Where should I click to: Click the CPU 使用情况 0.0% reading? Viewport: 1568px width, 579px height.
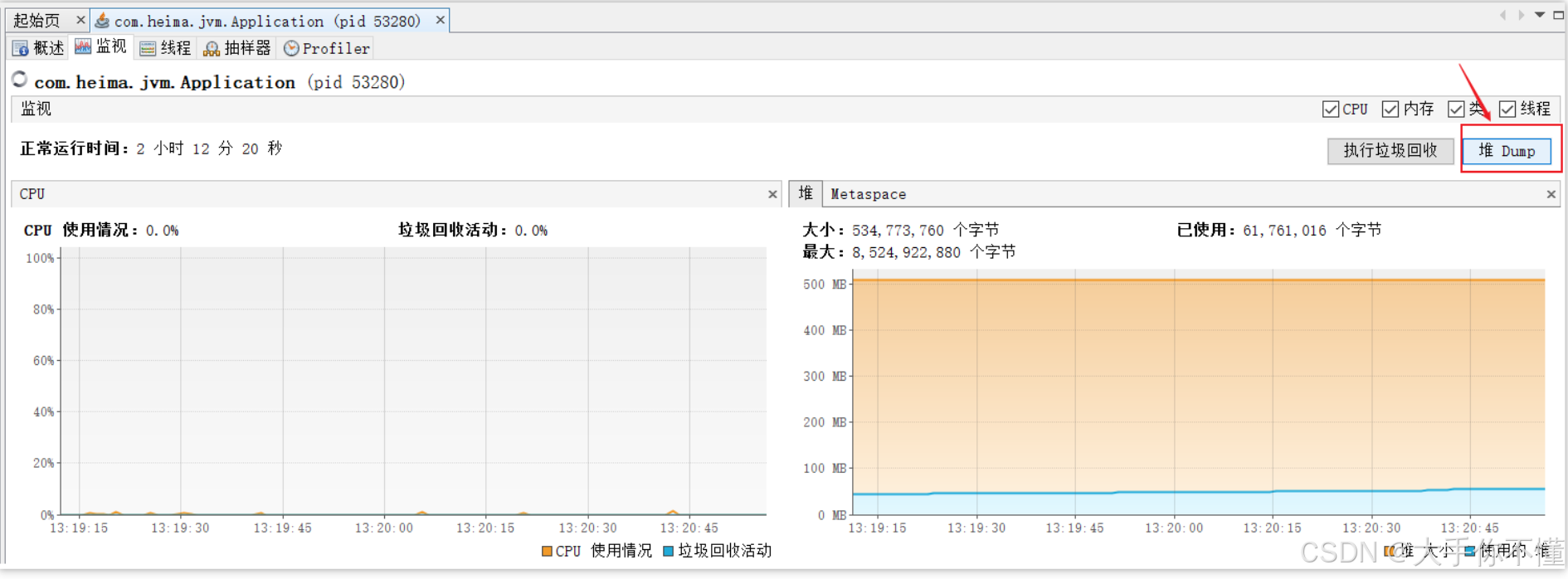101,230
